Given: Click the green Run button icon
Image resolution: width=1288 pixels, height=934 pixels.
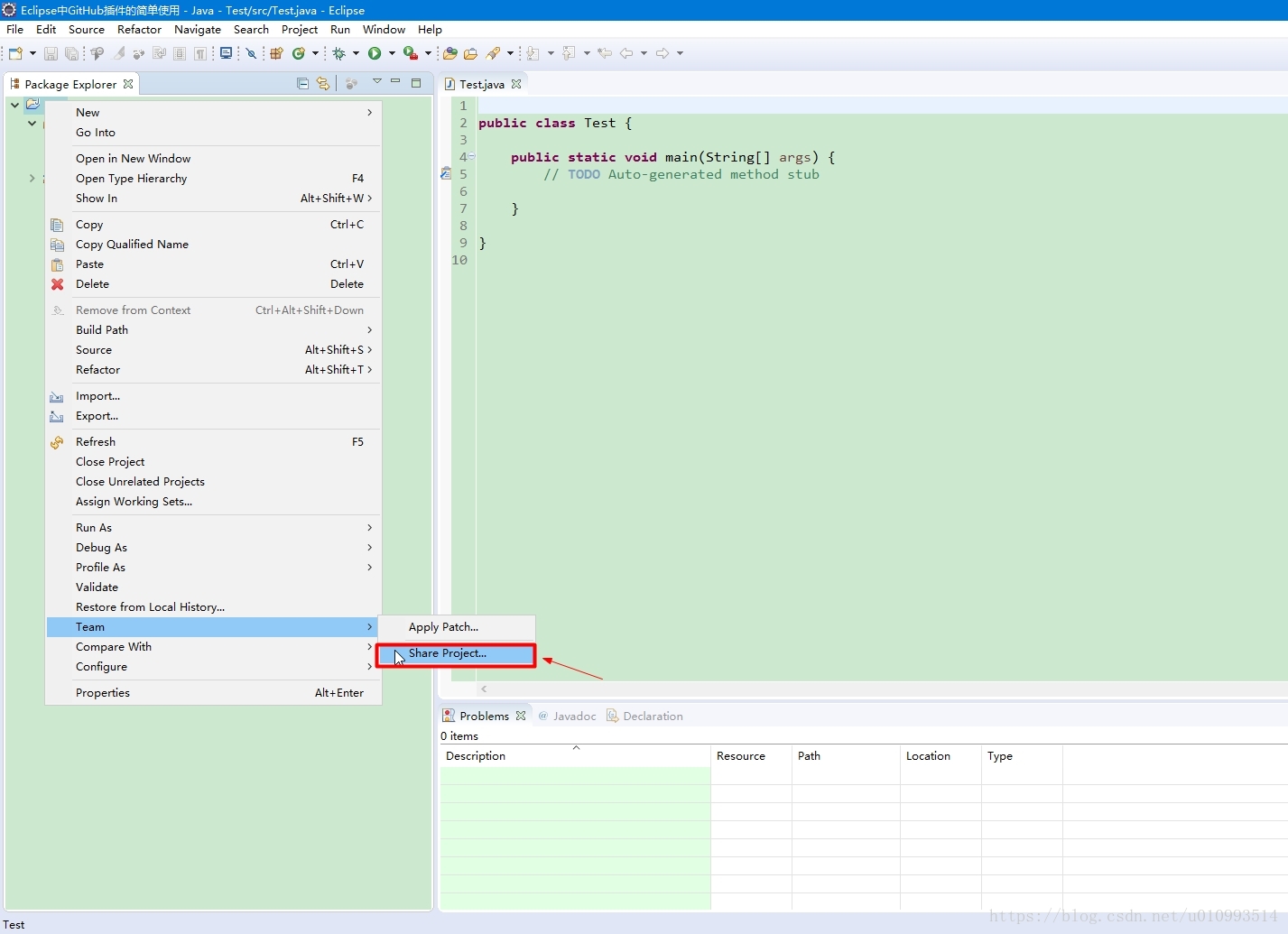Looking at the screenshot, I should pyautogui.click(x=375, y=53).
